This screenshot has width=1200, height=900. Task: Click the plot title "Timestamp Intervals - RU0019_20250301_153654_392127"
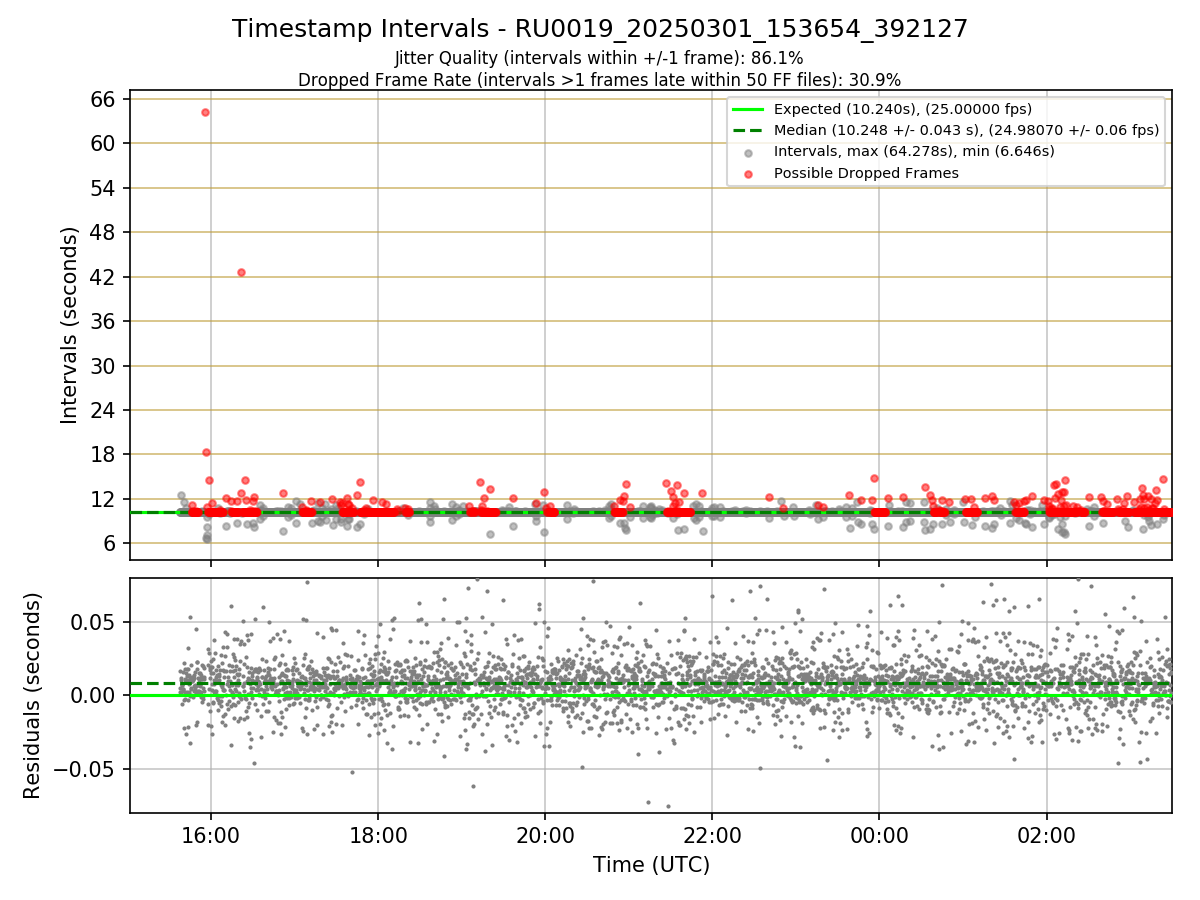(600, 29)
